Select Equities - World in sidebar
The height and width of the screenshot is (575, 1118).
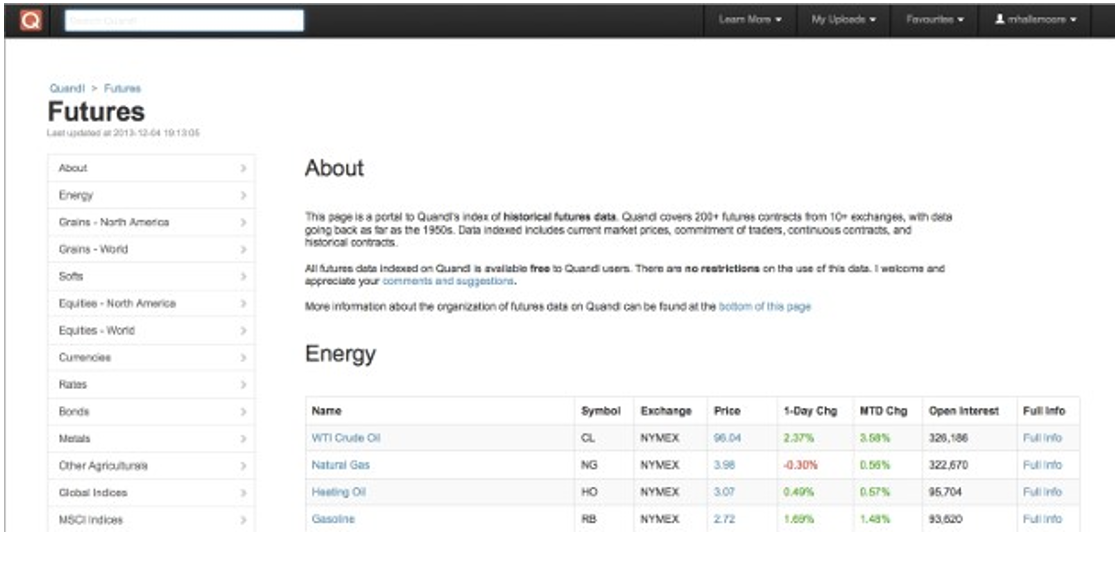[x=151, y=331]
